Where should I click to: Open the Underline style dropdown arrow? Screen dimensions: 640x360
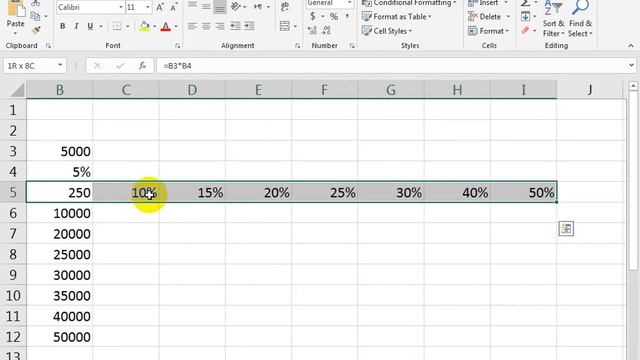click(x=101, y=27)
